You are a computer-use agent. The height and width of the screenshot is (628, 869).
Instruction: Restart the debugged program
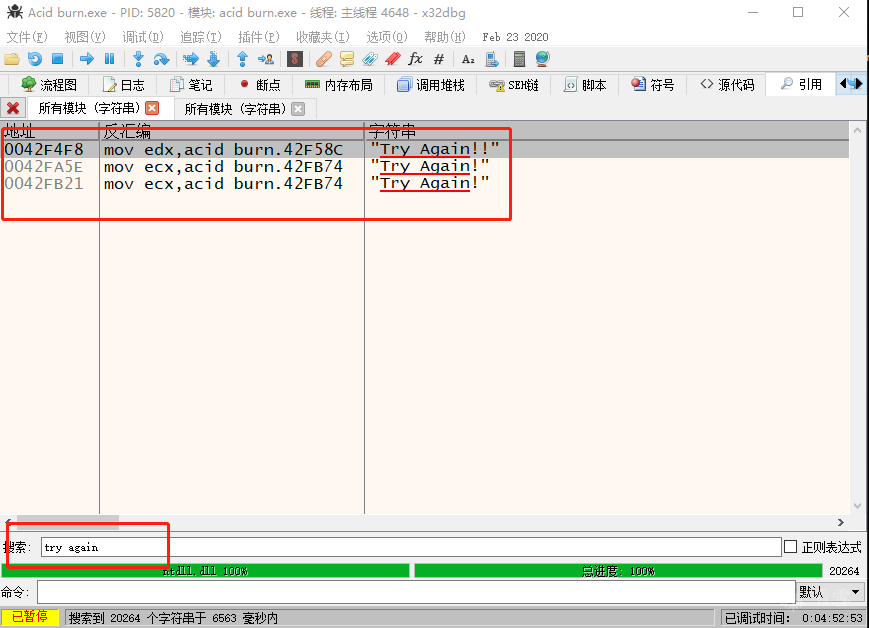[35, 59]
